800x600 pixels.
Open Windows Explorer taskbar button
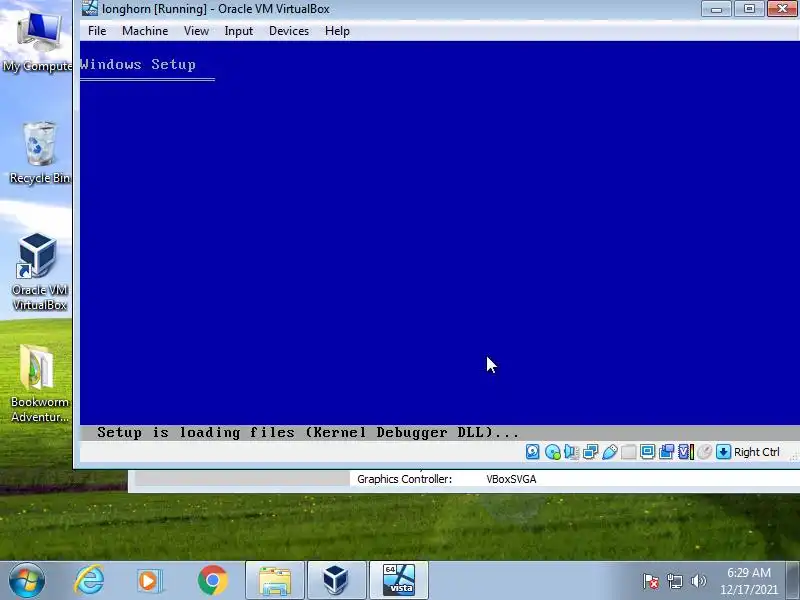click(275, 581)
